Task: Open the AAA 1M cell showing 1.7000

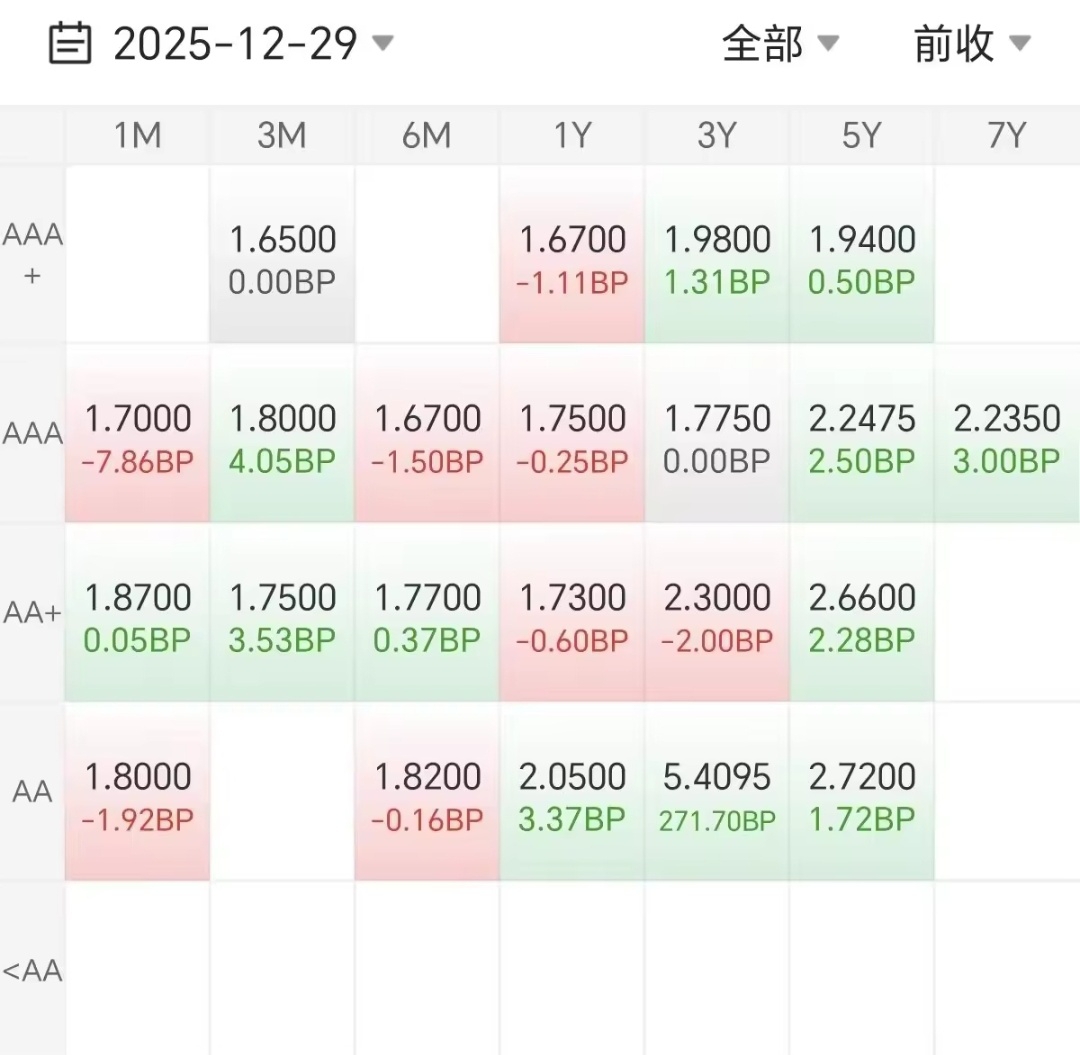Action: click(138, 435)
